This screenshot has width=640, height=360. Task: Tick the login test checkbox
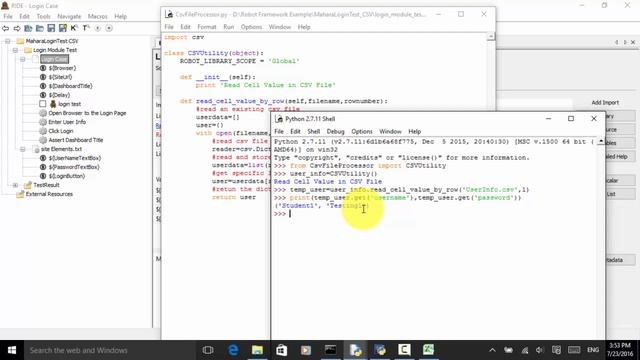click(x=42, y=104)
